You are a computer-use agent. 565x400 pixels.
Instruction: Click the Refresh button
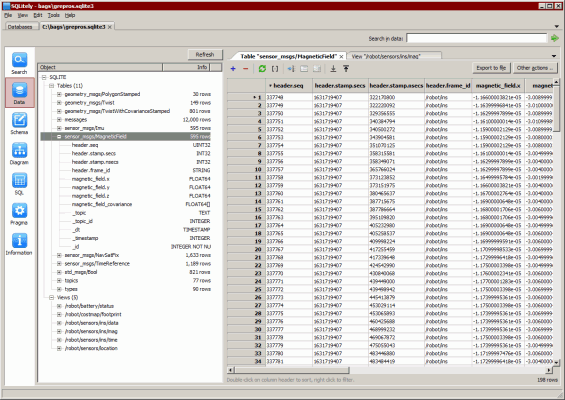point(205,54)
